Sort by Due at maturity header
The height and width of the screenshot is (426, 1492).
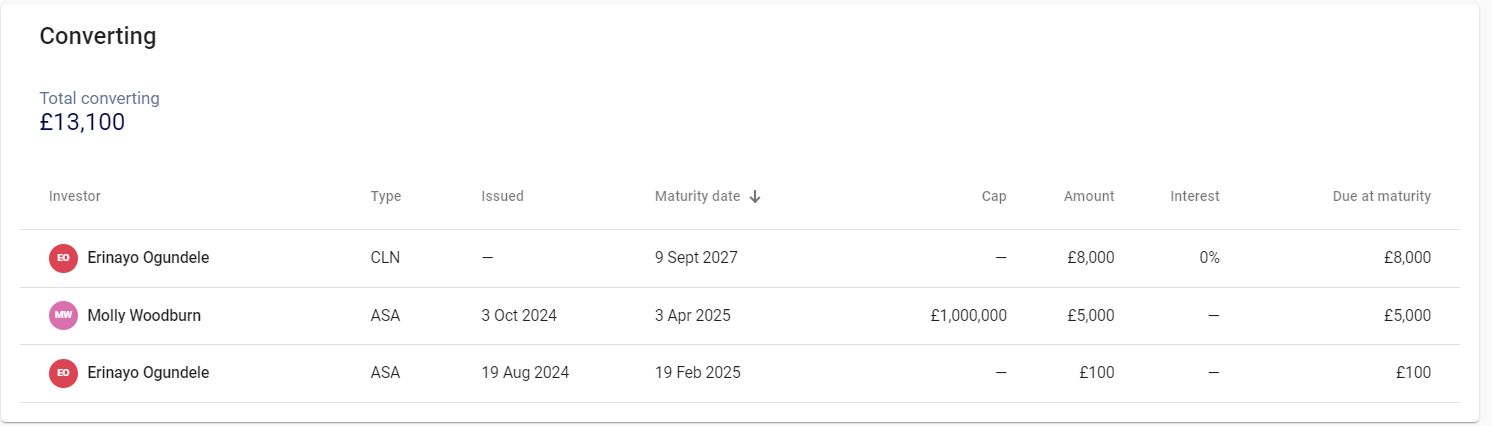pos(1381,197)
